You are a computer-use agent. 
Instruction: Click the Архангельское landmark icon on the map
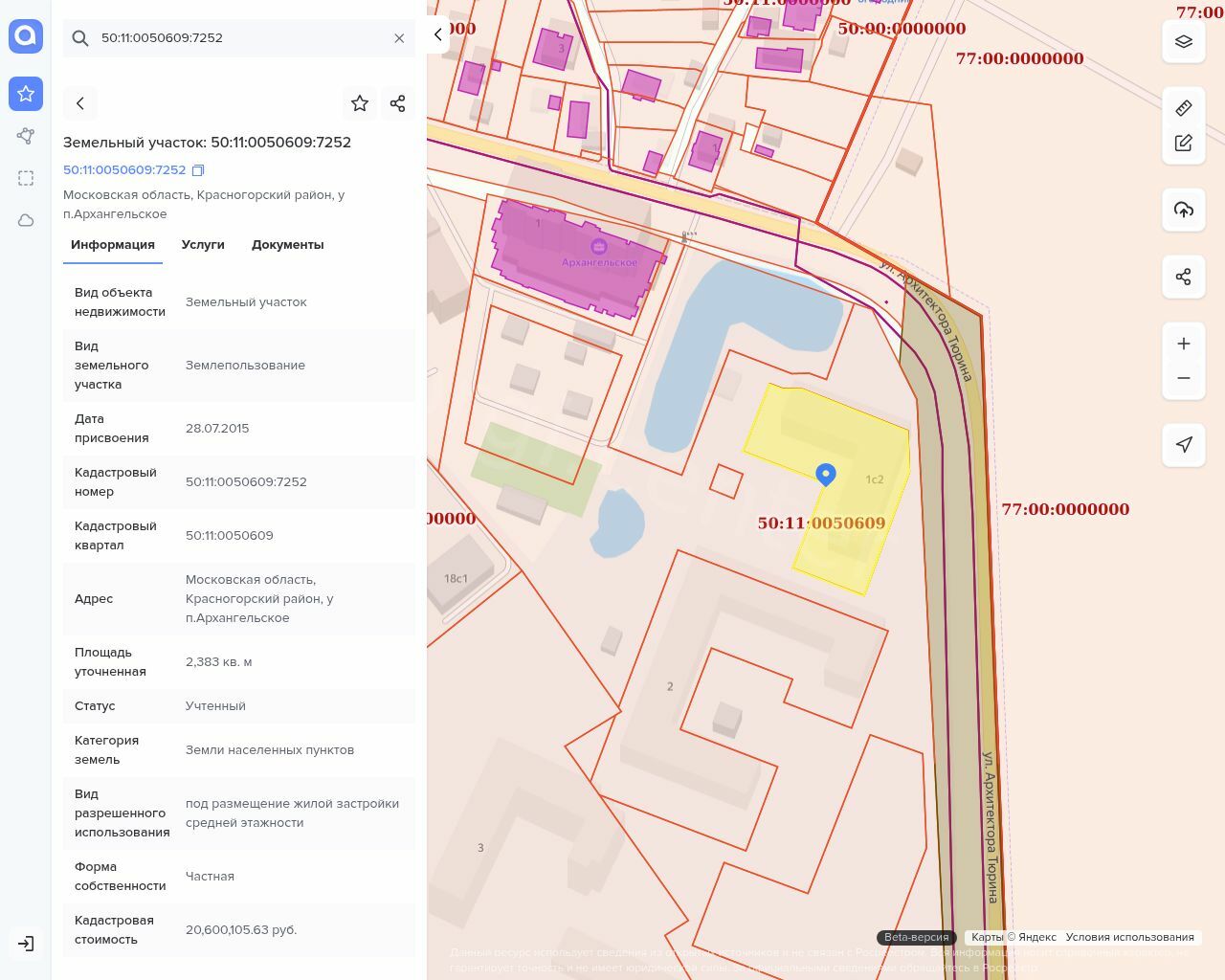tap(599, 247)
